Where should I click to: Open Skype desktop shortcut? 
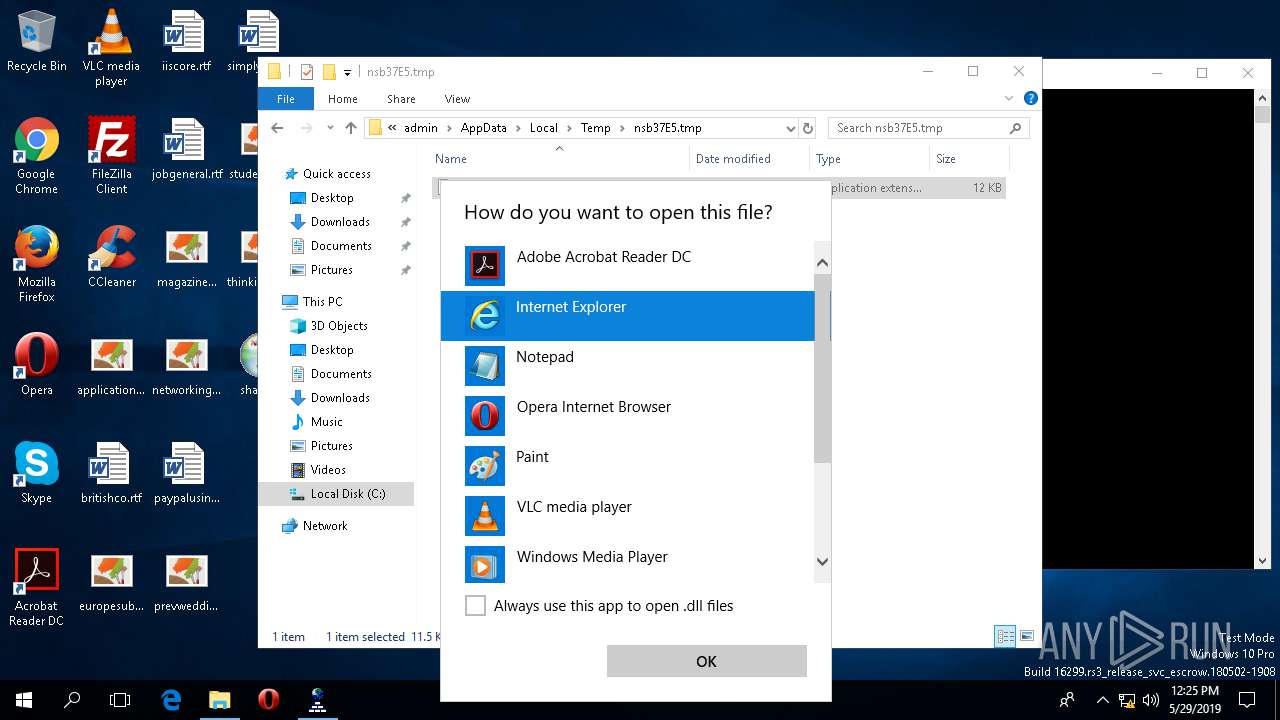(x=36, y=473)
